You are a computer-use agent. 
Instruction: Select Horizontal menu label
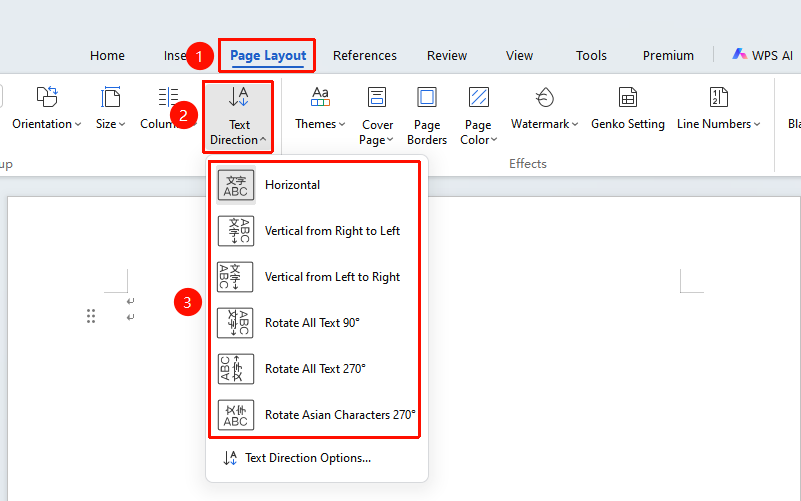(292, 185)
